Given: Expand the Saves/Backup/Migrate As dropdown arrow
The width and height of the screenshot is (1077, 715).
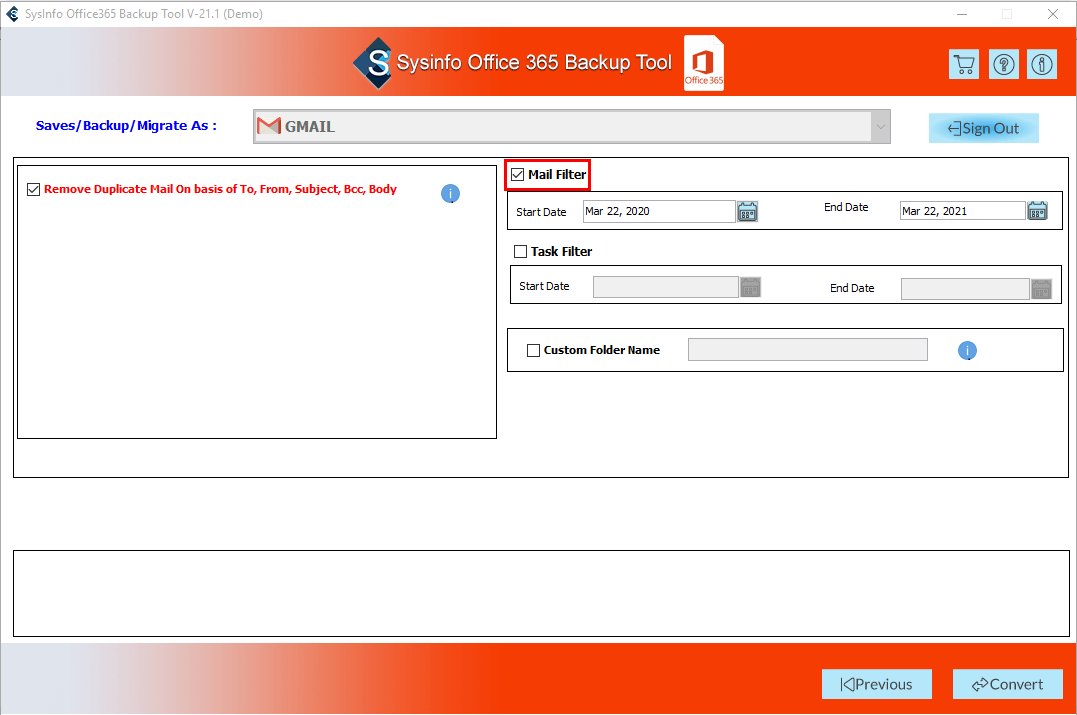Looking at the screenshot, I should click(881, 126).
